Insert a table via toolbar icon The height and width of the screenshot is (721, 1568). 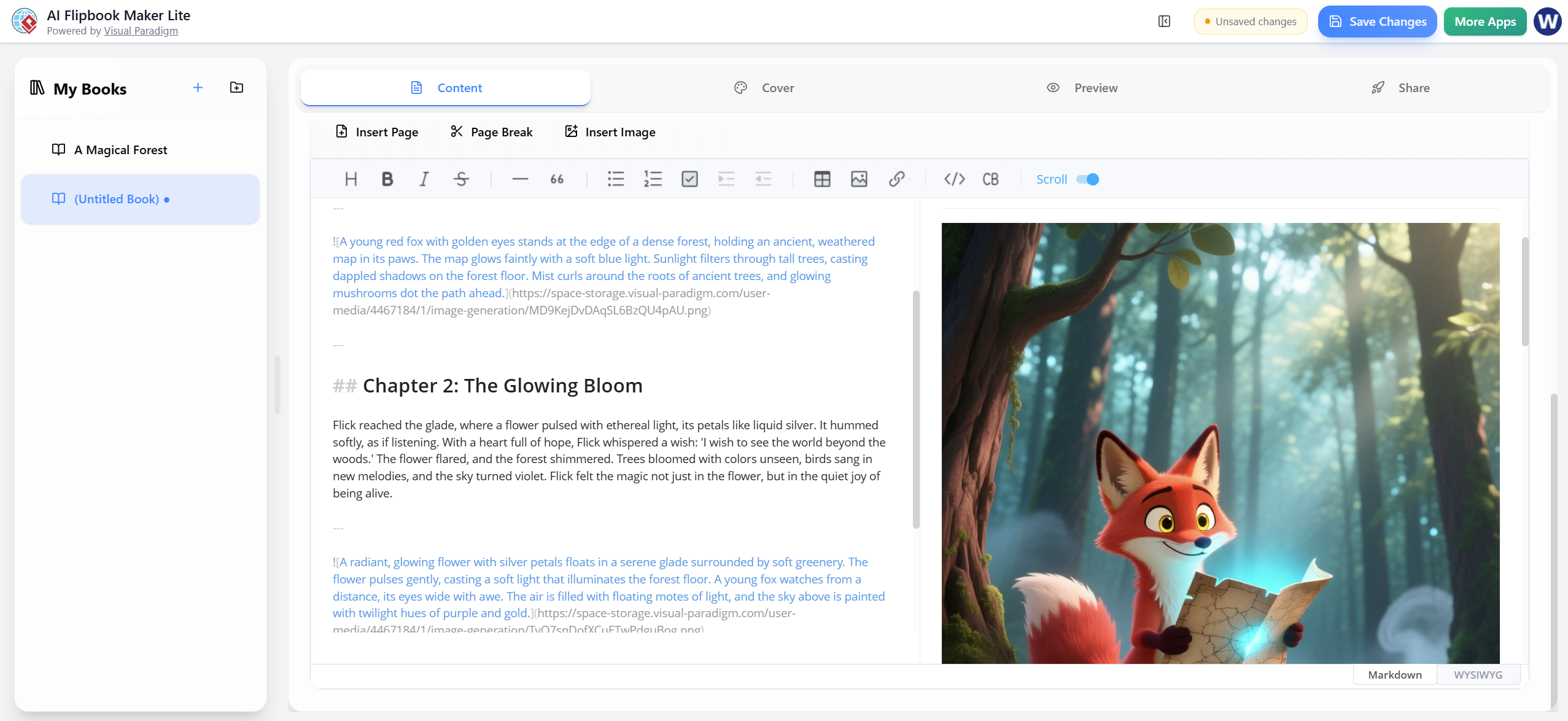tap(822, 179)
